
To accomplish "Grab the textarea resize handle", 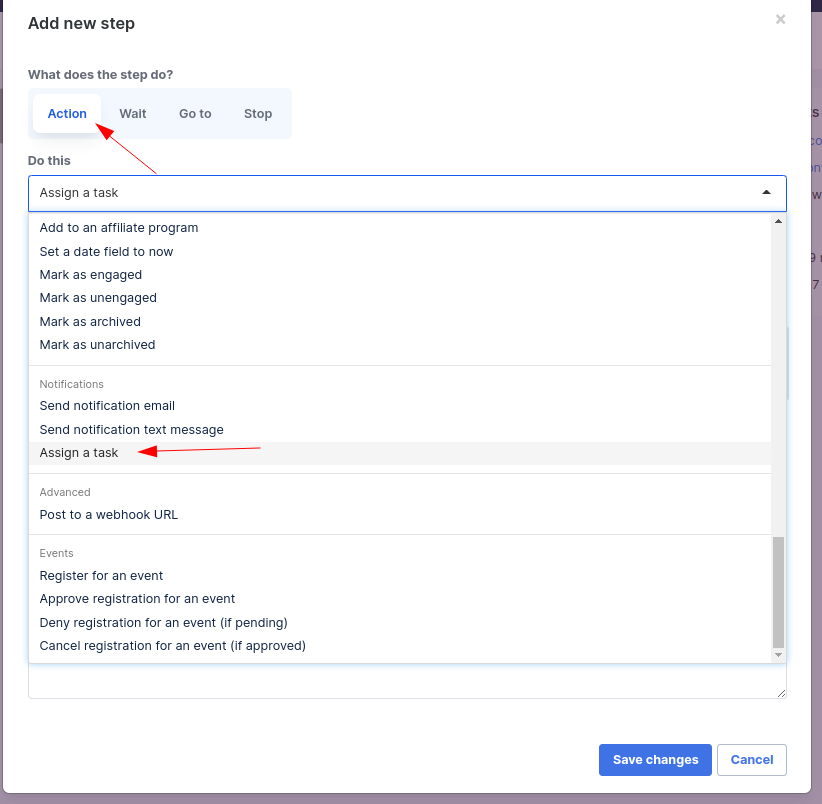I will [x=781, y=693].
